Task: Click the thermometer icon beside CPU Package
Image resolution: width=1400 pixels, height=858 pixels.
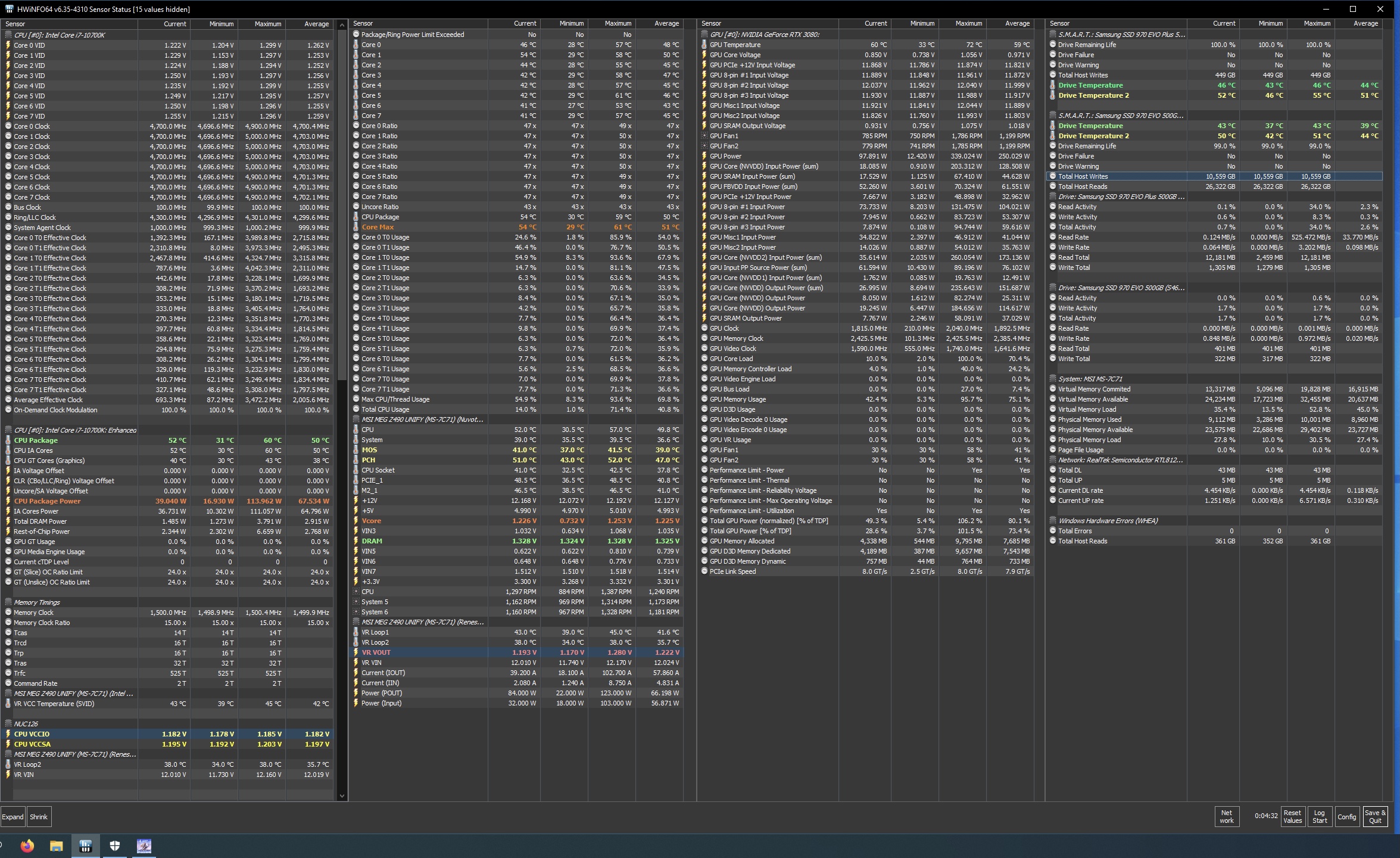Action: click(8, 440)
